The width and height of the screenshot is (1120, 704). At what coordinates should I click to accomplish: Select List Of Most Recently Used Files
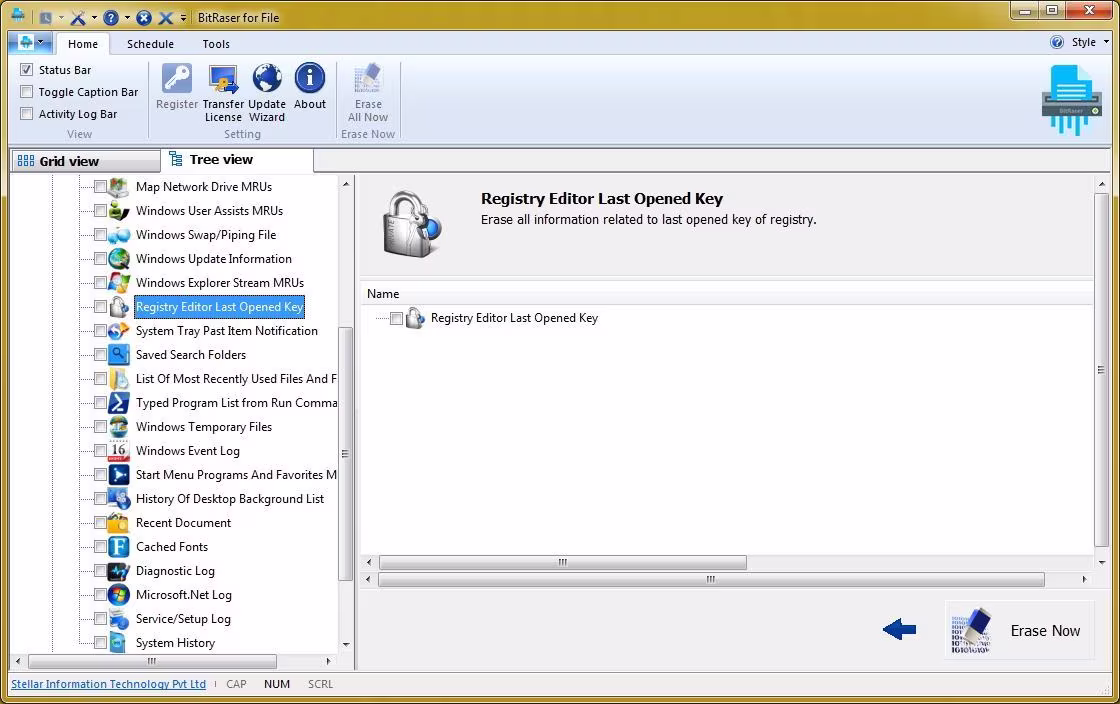tap(236, 379)
